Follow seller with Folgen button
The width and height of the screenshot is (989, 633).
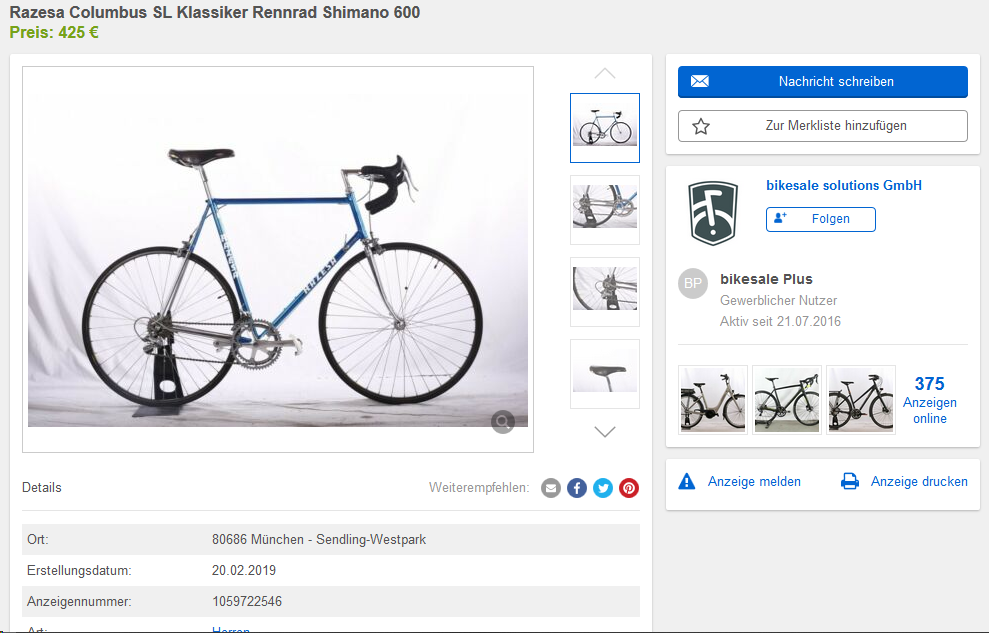pos(820,219)
